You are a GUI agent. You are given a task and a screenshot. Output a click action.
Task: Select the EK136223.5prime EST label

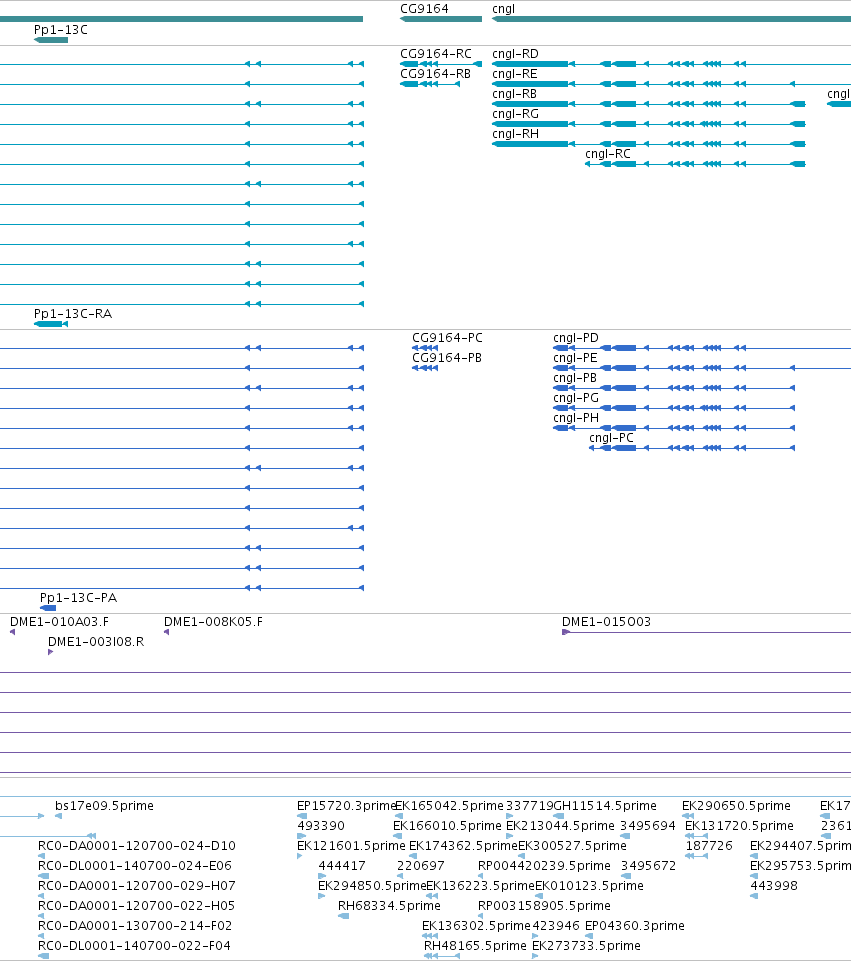(x=480, y=886)
